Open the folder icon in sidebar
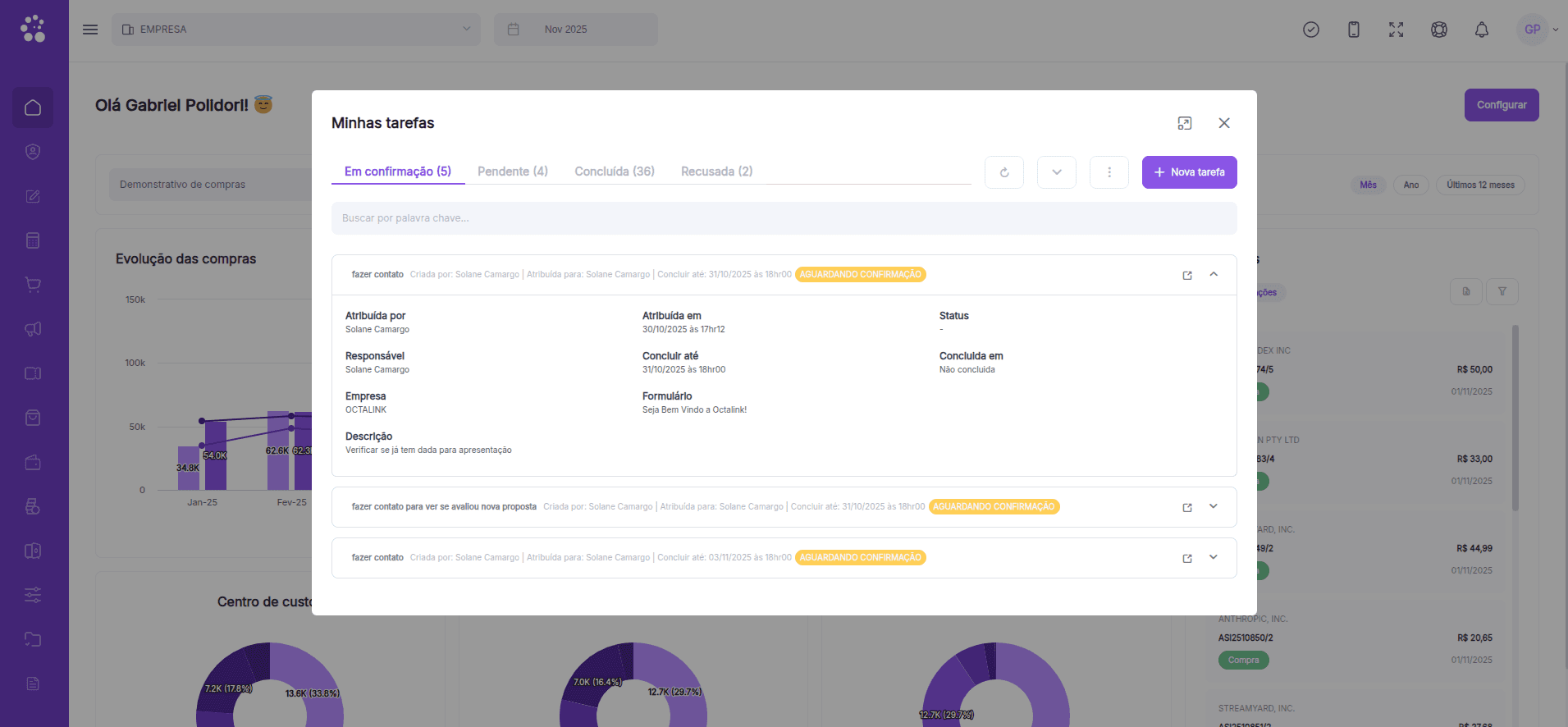 coord(33,639)
